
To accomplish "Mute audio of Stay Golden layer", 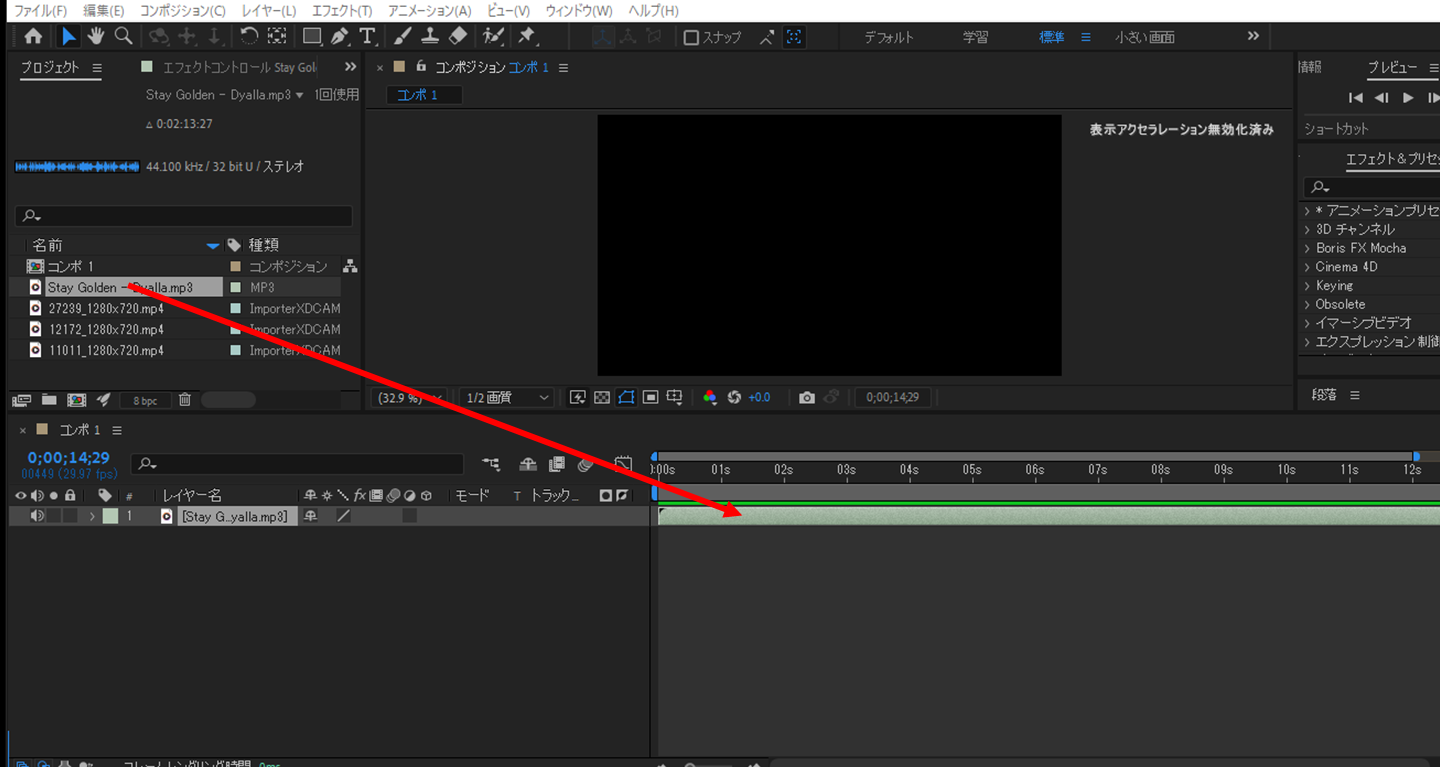I will click(x=37, y=516).
